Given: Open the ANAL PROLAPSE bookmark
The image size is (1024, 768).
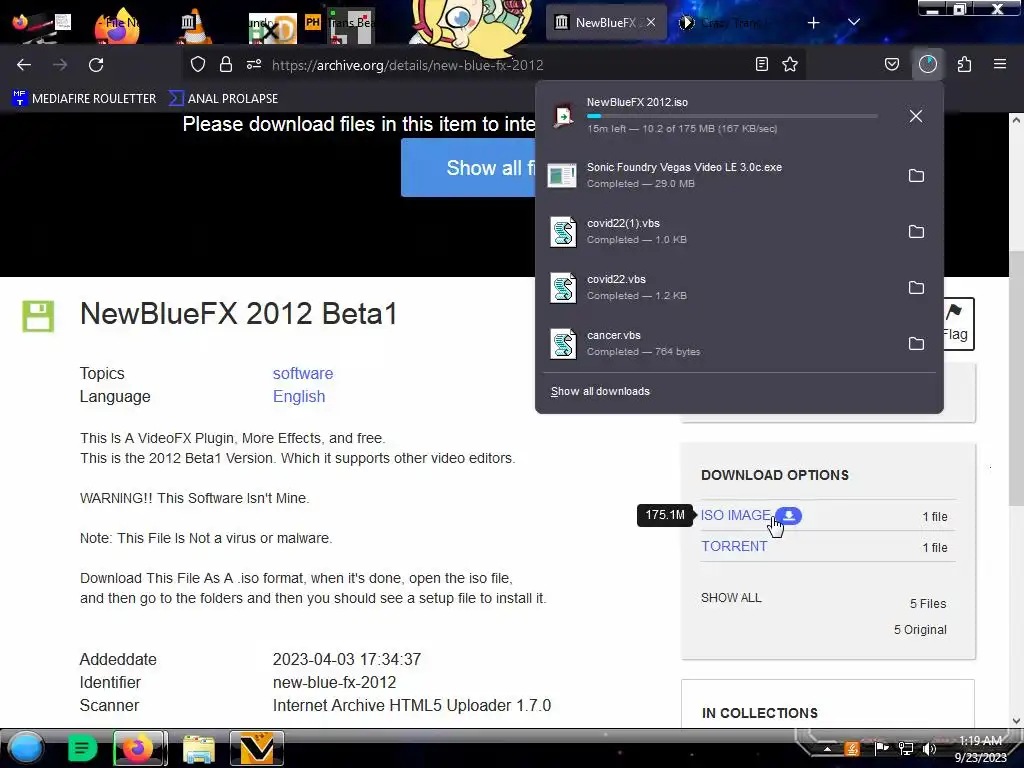Looking at the screenshot, I should 223,99.
